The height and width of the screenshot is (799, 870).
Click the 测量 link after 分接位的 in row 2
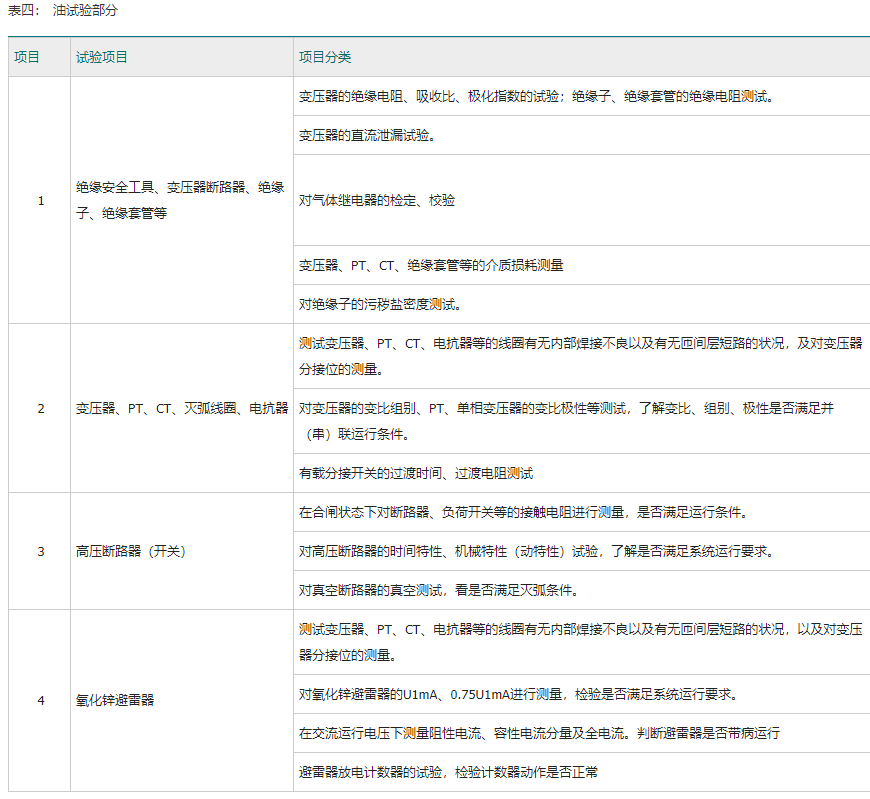click(x=364, y=369)
